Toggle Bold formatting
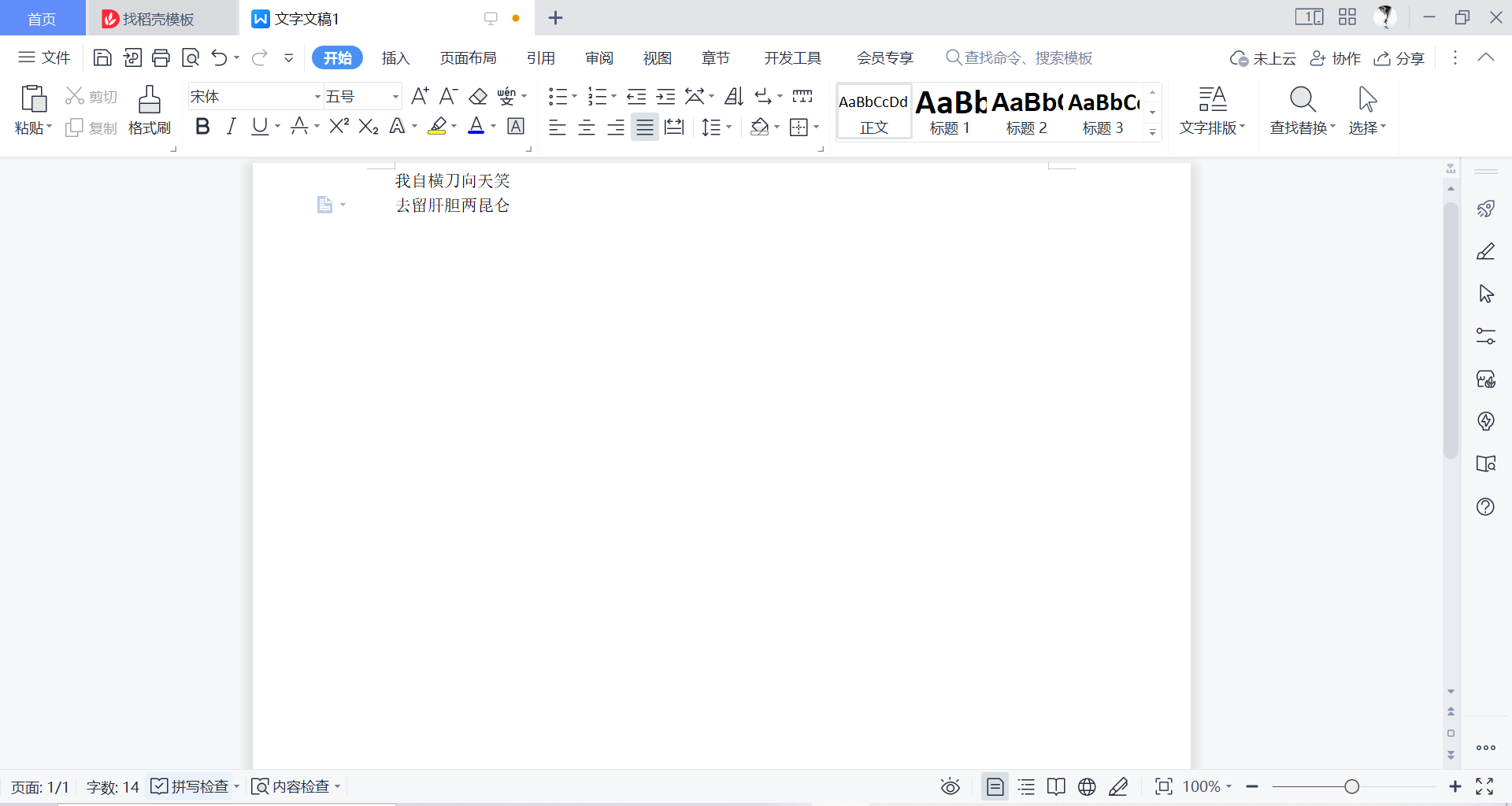This screenshot has width=1512, height=806. click(202, 126)
